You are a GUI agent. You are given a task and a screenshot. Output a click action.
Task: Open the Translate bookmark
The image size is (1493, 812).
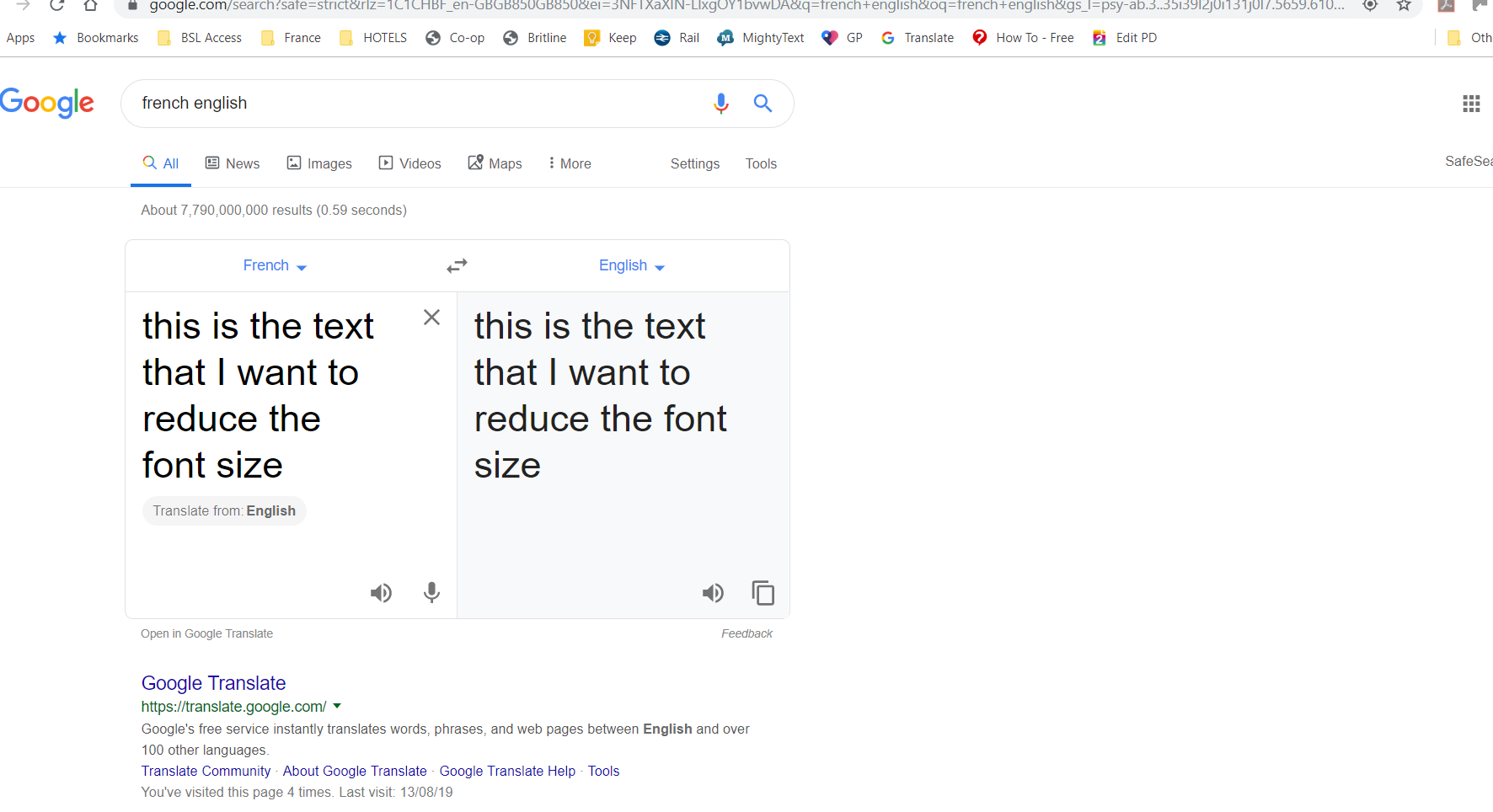tap(917, 38)
